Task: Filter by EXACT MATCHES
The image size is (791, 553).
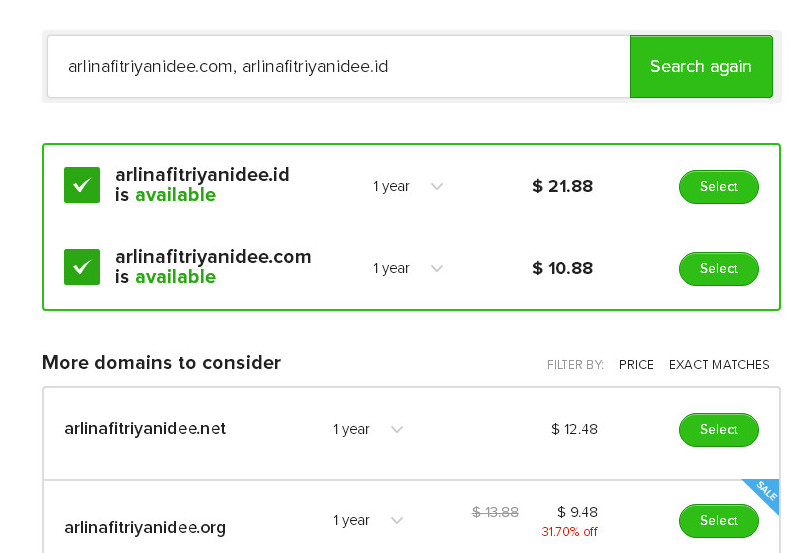Action: pyautogui.click(x=719, y=365)
